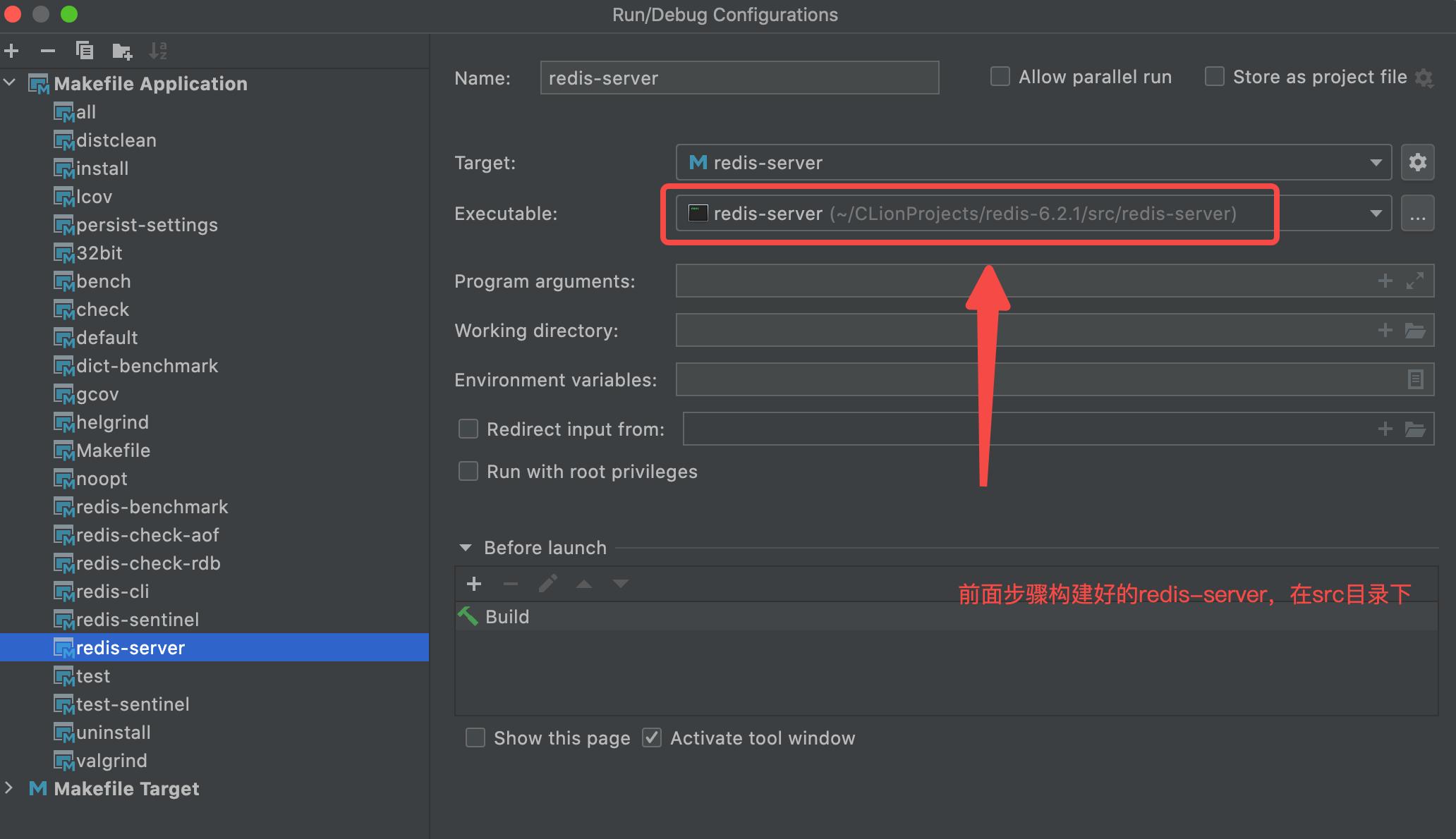Viewport: 1456px width, 839px height.
Task: Click the move into new folder icon
Action: pyautogui.click(x=122, y=51)
